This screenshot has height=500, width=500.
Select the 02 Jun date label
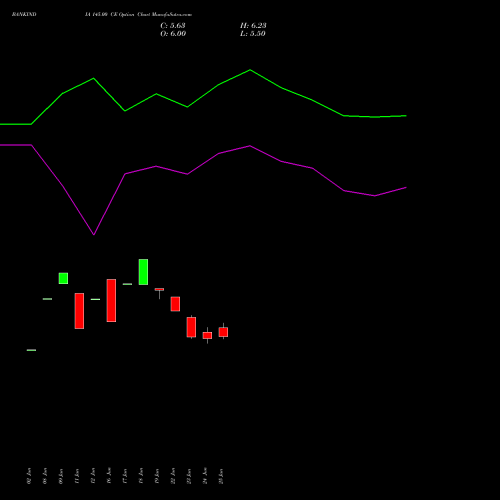[x=29, y=476]
